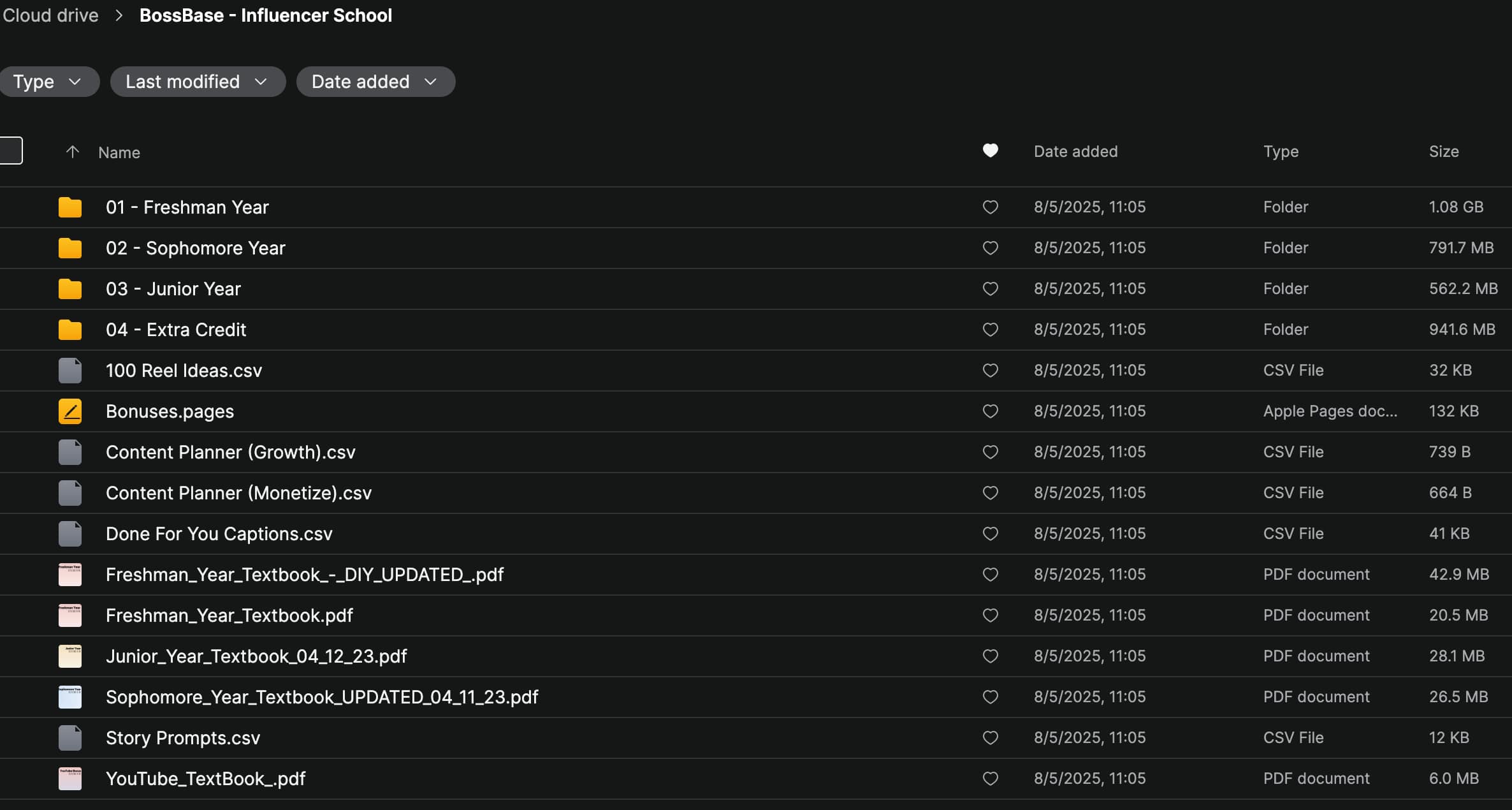Click the Story Prompts.csv file icon
The image size is (1512, 810).
pyautogui.click(x=70, y=738)
